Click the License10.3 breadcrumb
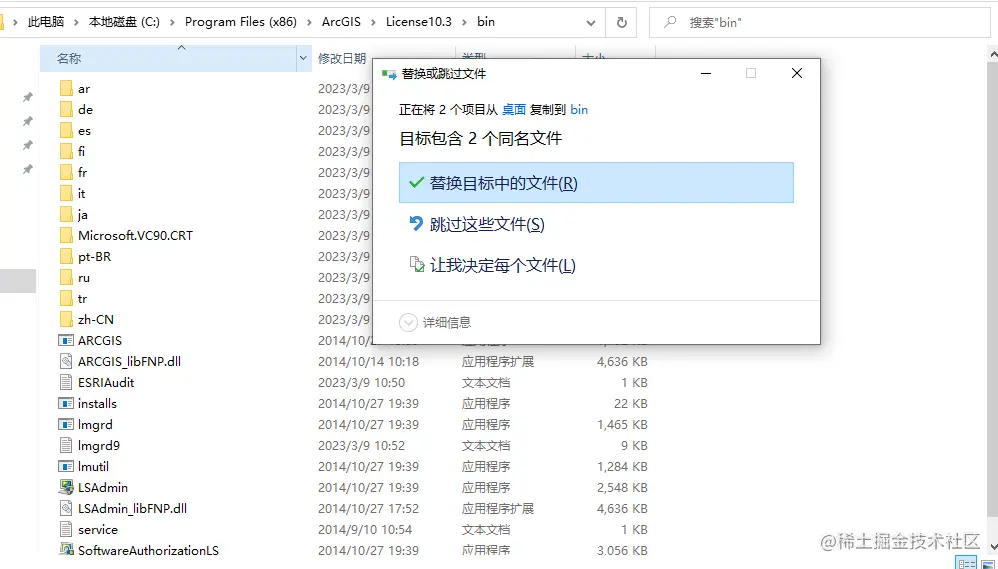This screenshot has width=998, height=569. (x=419, y=22)
